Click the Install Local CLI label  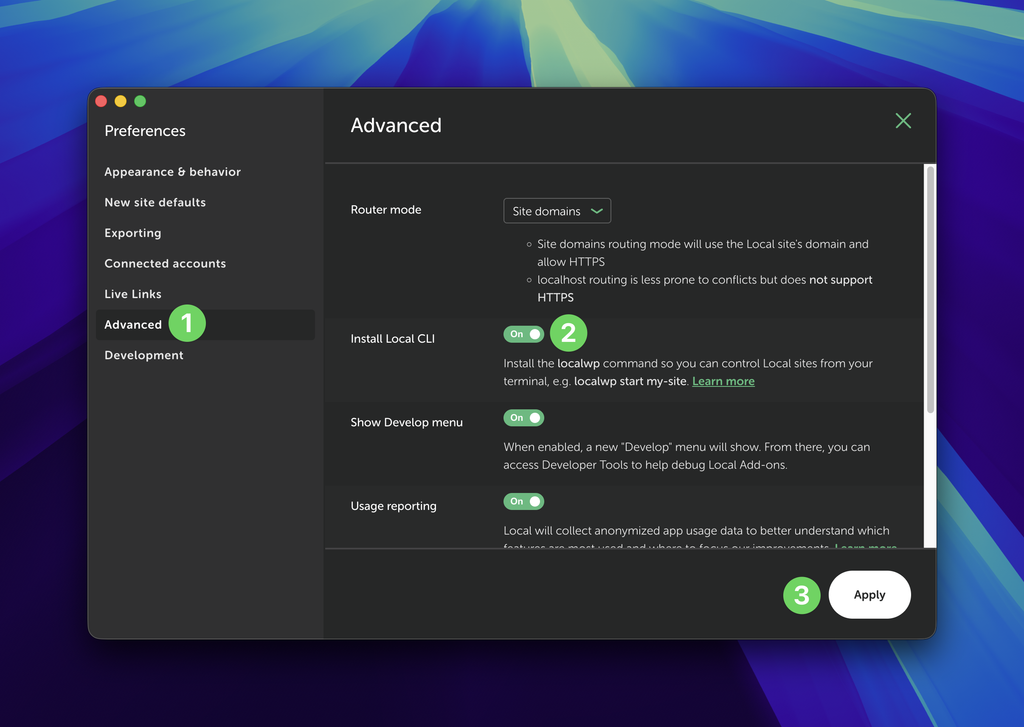392,338
